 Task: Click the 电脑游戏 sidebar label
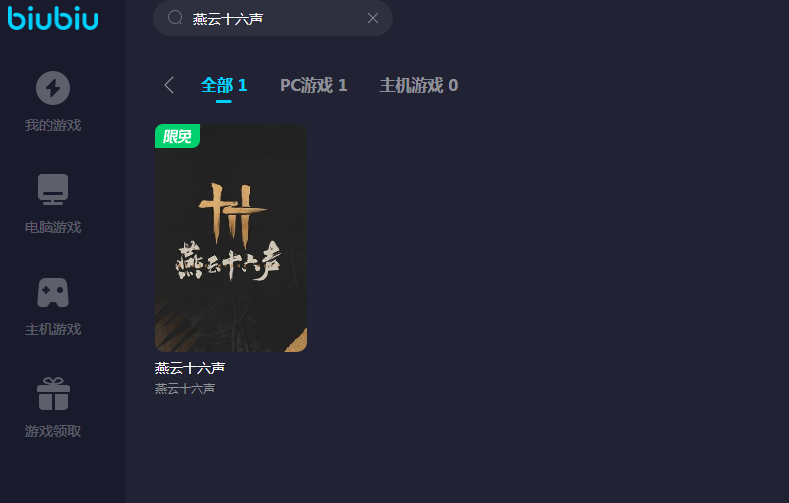coord(53,227)
